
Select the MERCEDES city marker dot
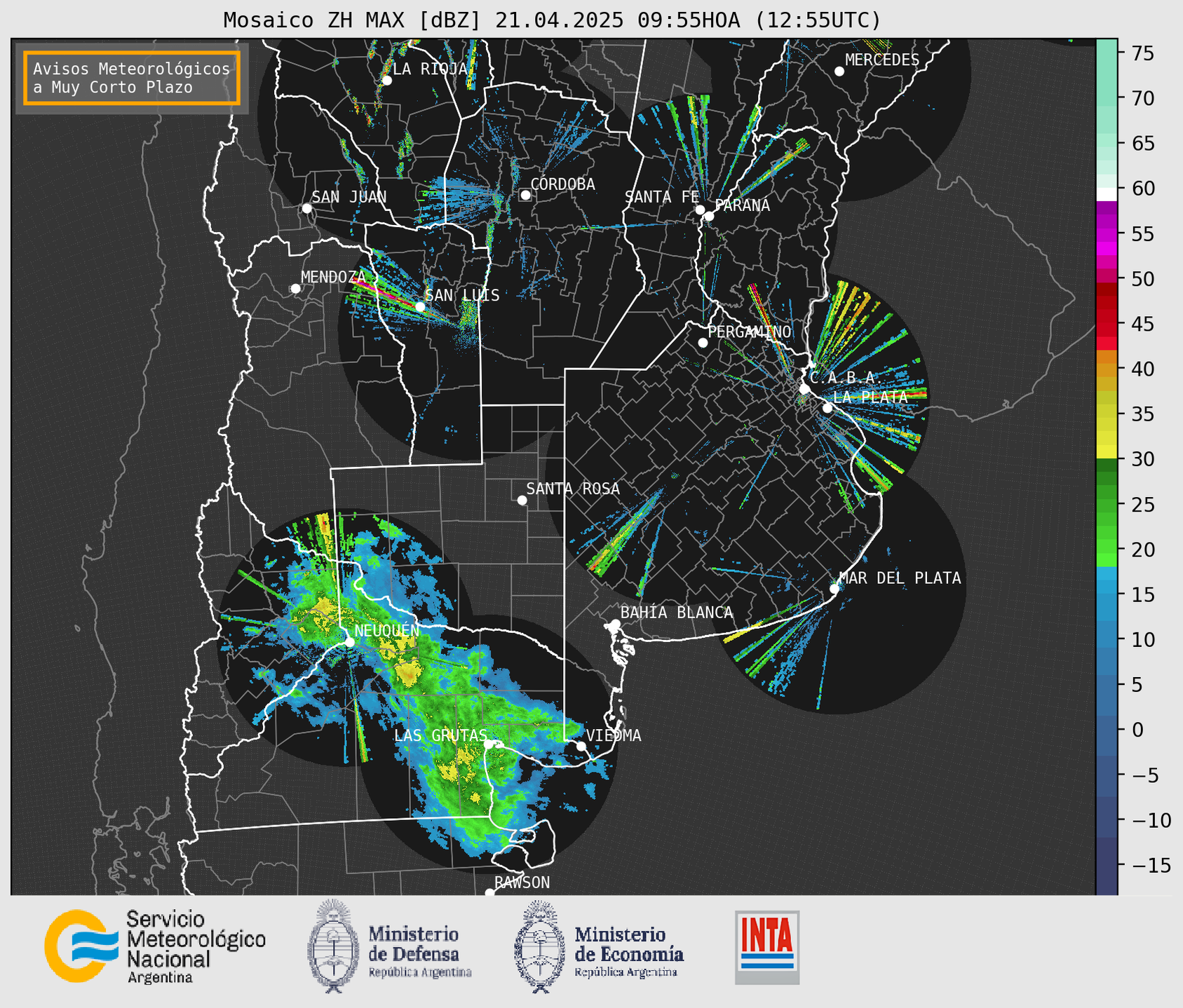[839, 71]
